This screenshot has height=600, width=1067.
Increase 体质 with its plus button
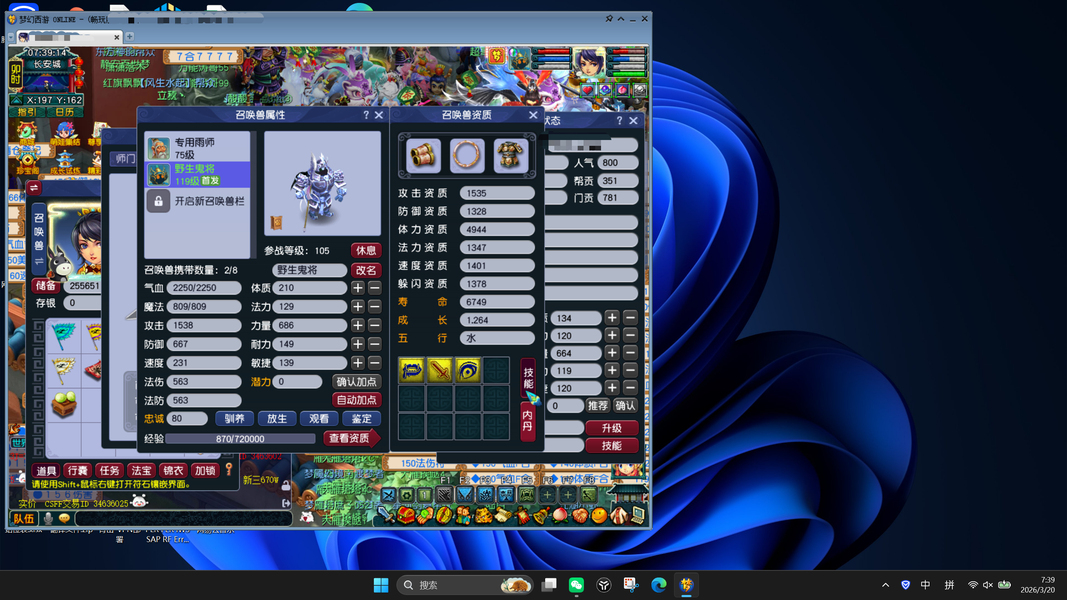pyautogui.click(x=358, y=288)
